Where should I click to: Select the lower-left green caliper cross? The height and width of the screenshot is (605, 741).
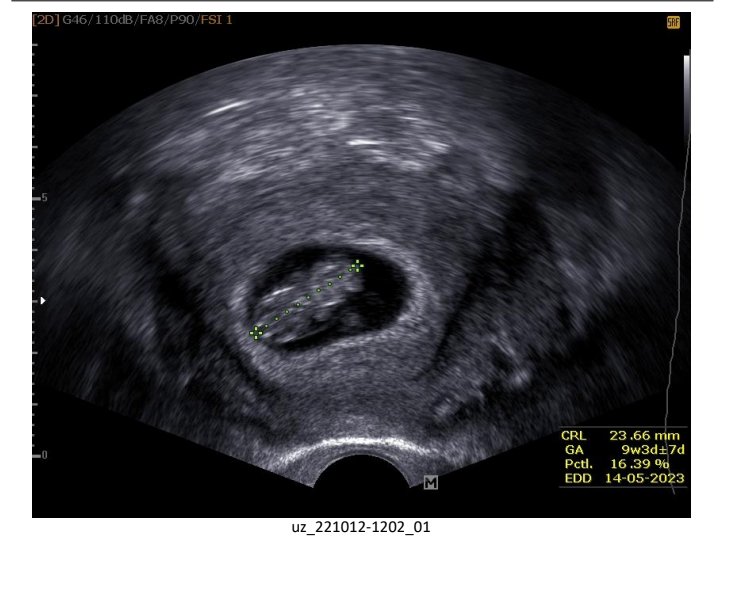click(256, 332)
